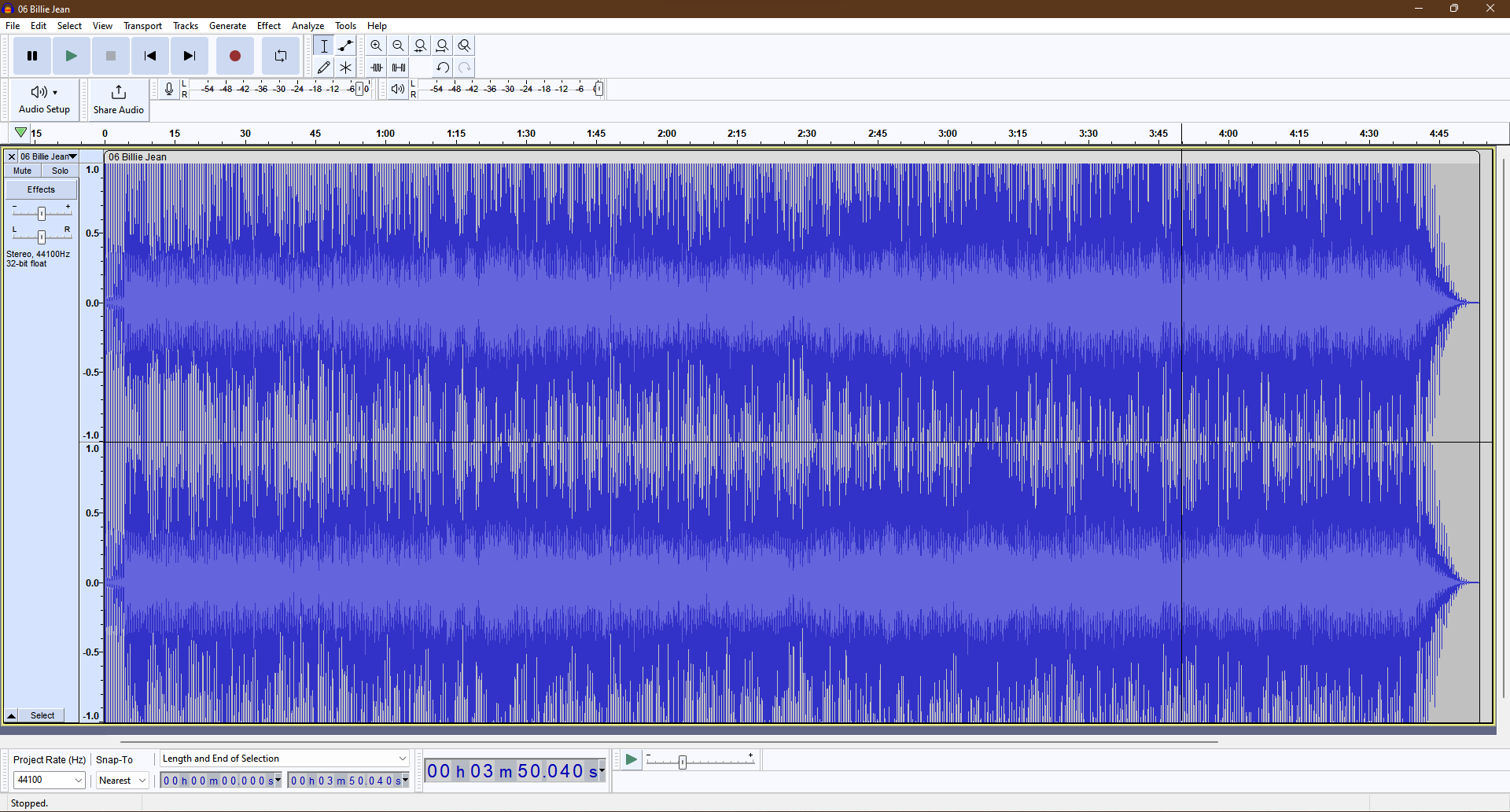Open the Tools menu

click(x=345, y=26)
